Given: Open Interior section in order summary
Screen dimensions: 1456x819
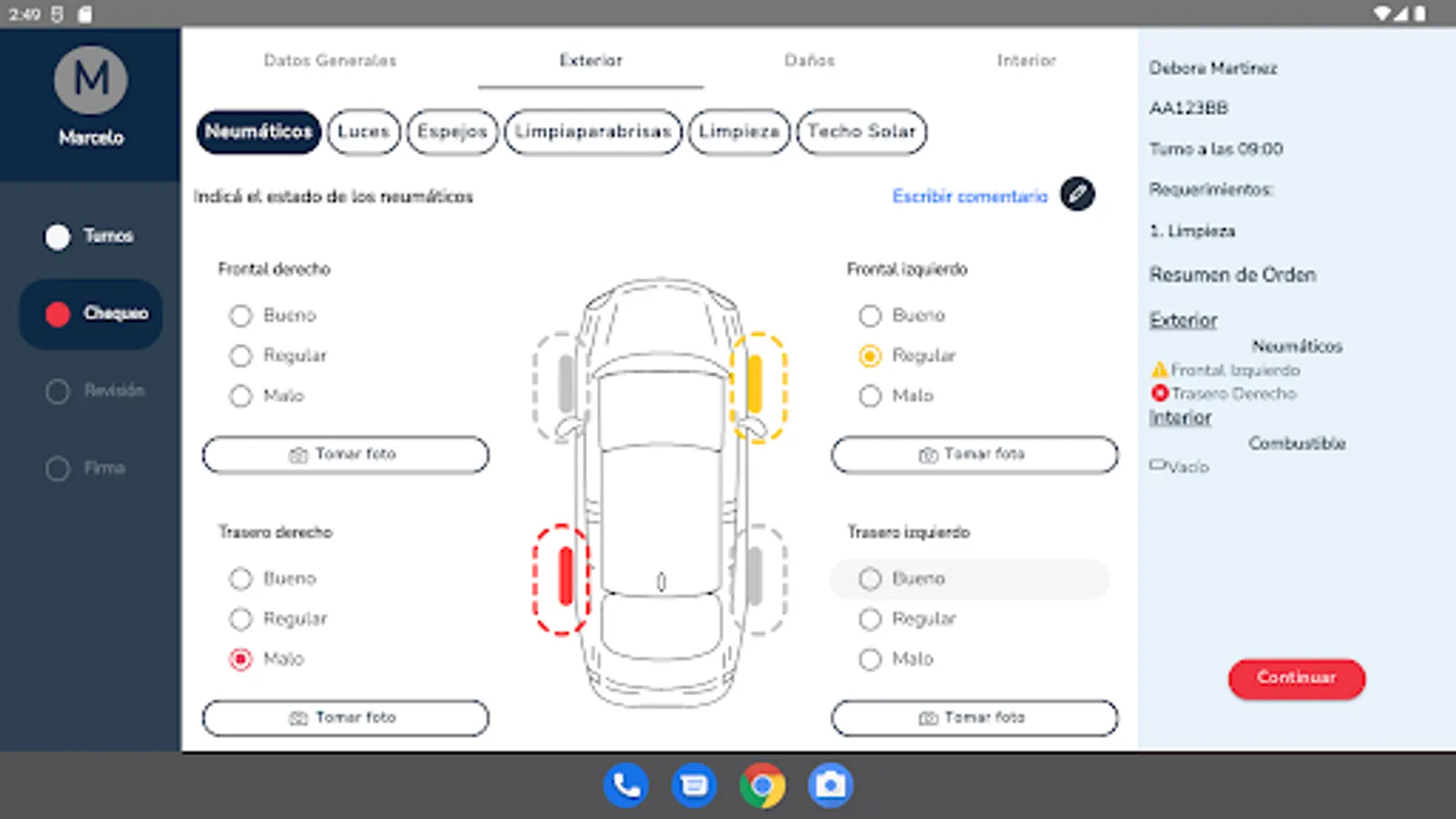Looking at the screenshot, I should [1180, 418].
